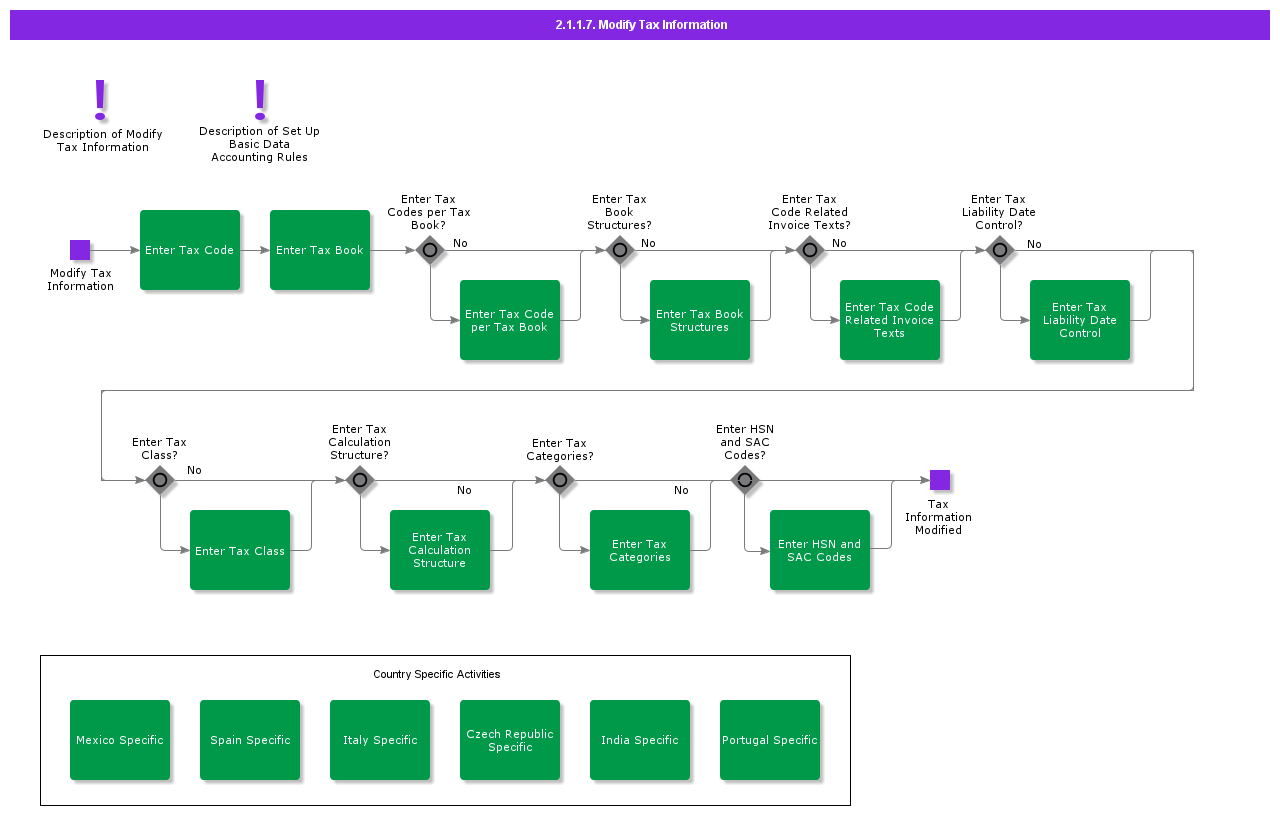
Task: Click the Enter Tax Categories decision diamond
Action: [x=560, y=481]
